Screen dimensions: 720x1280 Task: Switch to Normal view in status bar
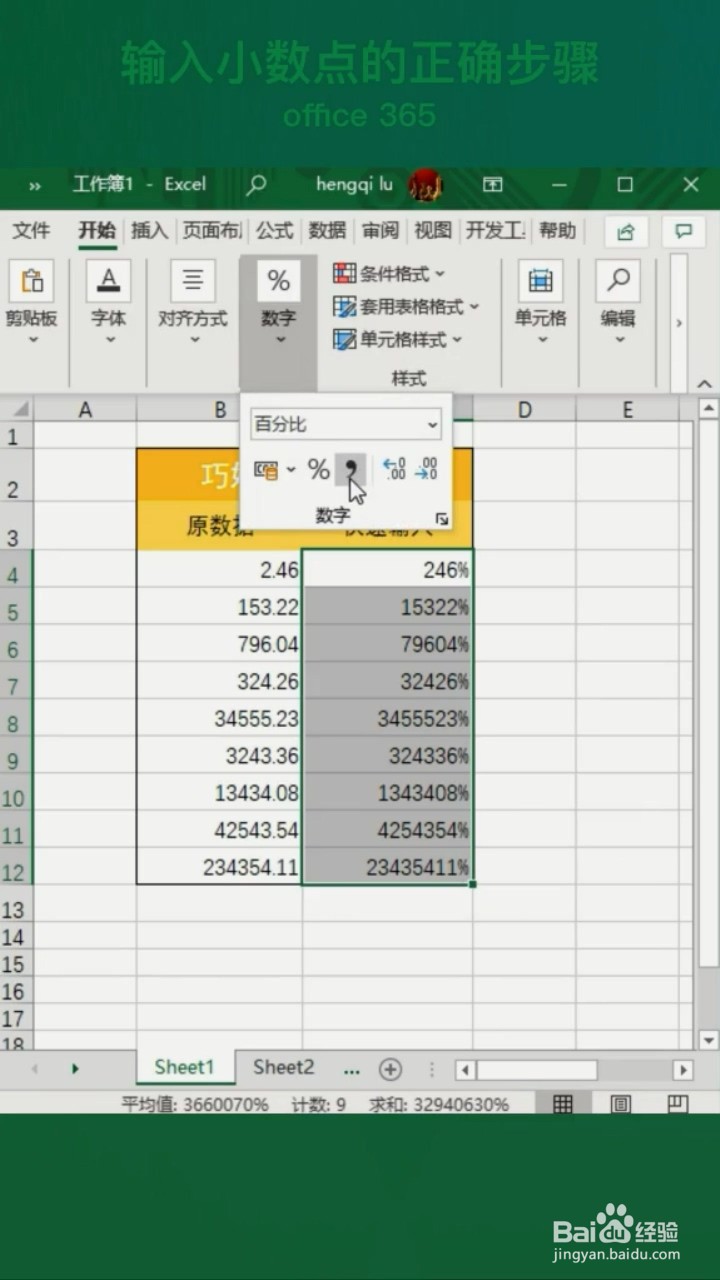pos(563,1104)
